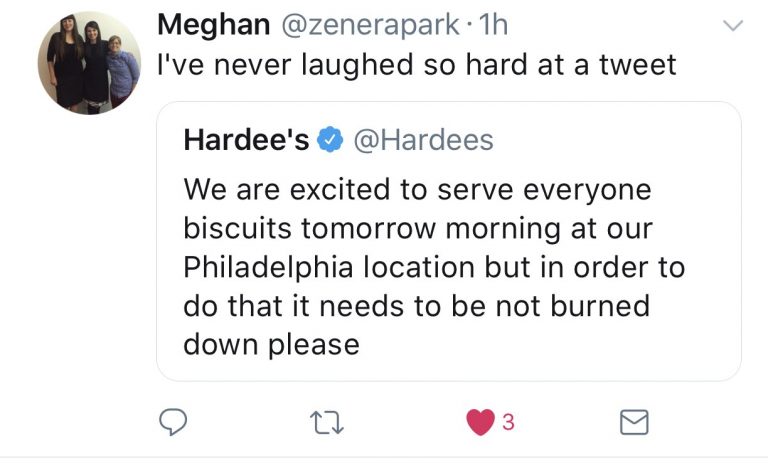
Task: Open Meghan's profile picture
Action: [x=89, y=63]
